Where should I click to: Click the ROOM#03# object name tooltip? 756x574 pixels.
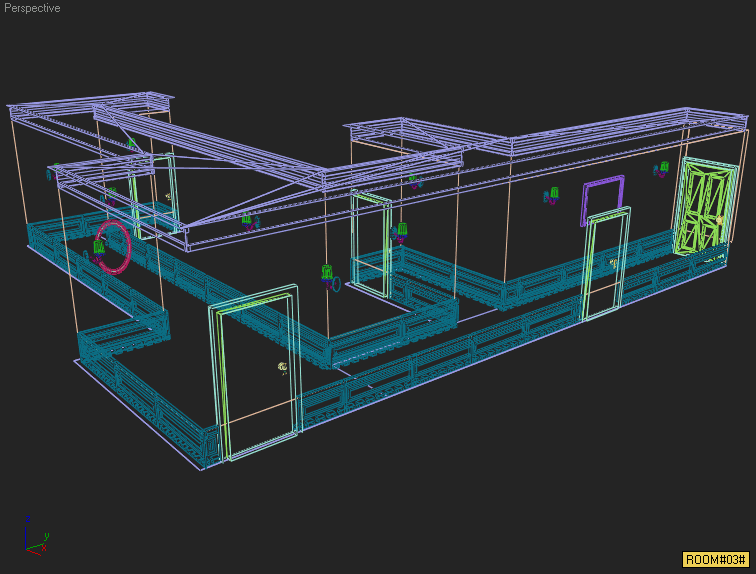click(716, 559)
